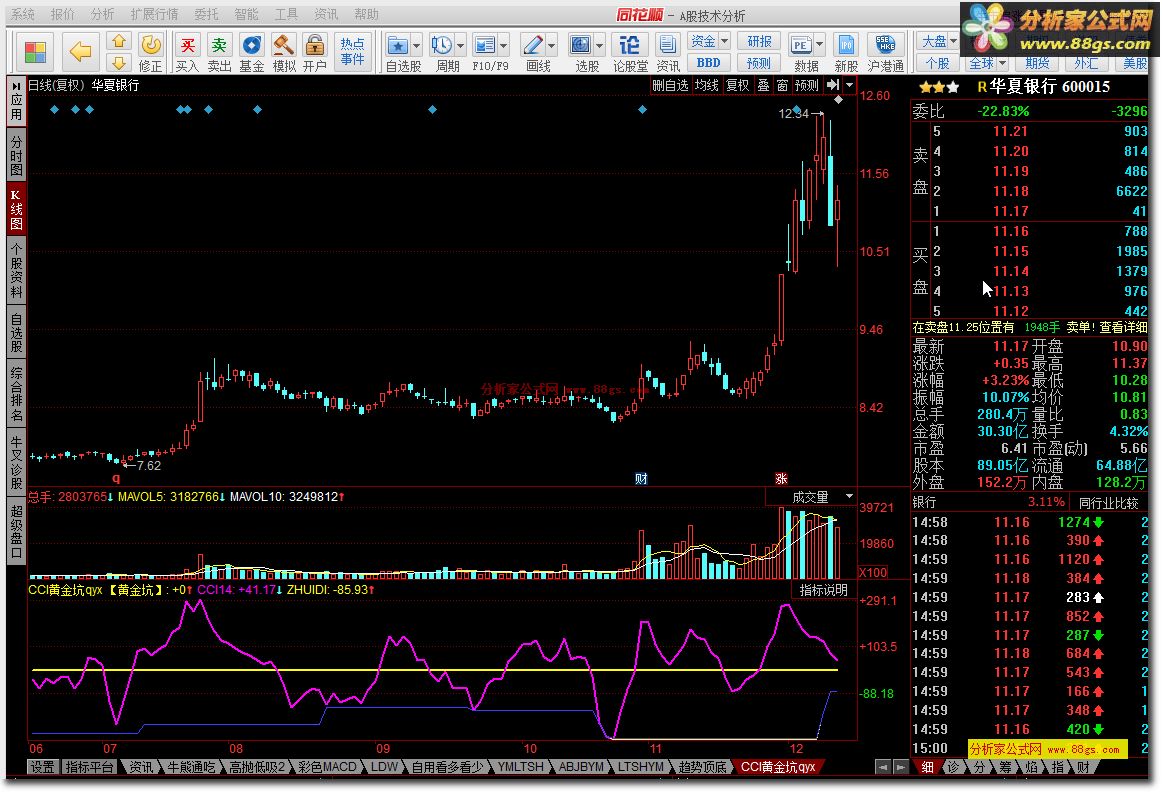This screenshot has width=1162, height=792.
Task: Click 删自选 to remove from watchlist
Action: coord(670,85)
